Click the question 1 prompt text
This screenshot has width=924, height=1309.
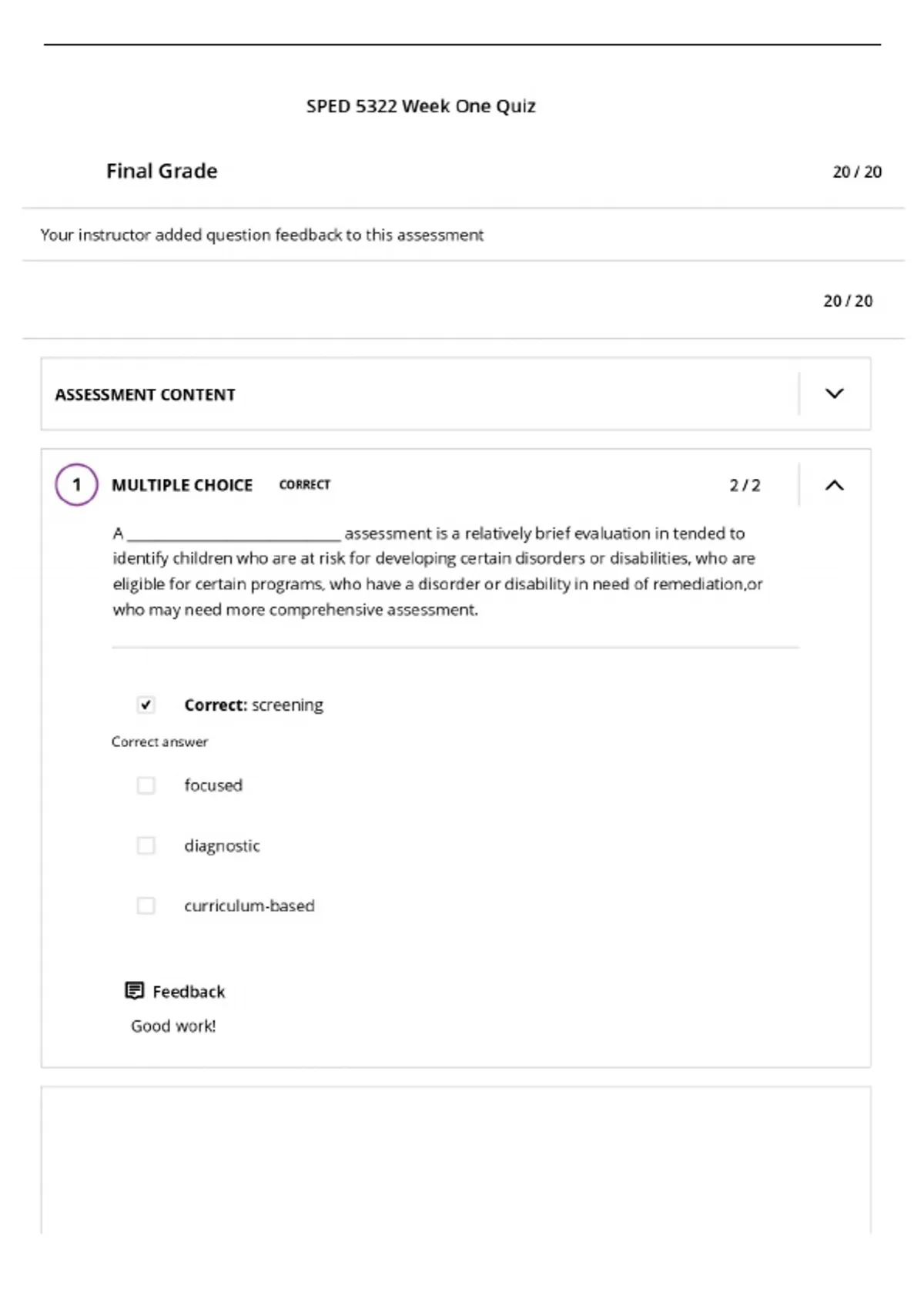[437, 571]
